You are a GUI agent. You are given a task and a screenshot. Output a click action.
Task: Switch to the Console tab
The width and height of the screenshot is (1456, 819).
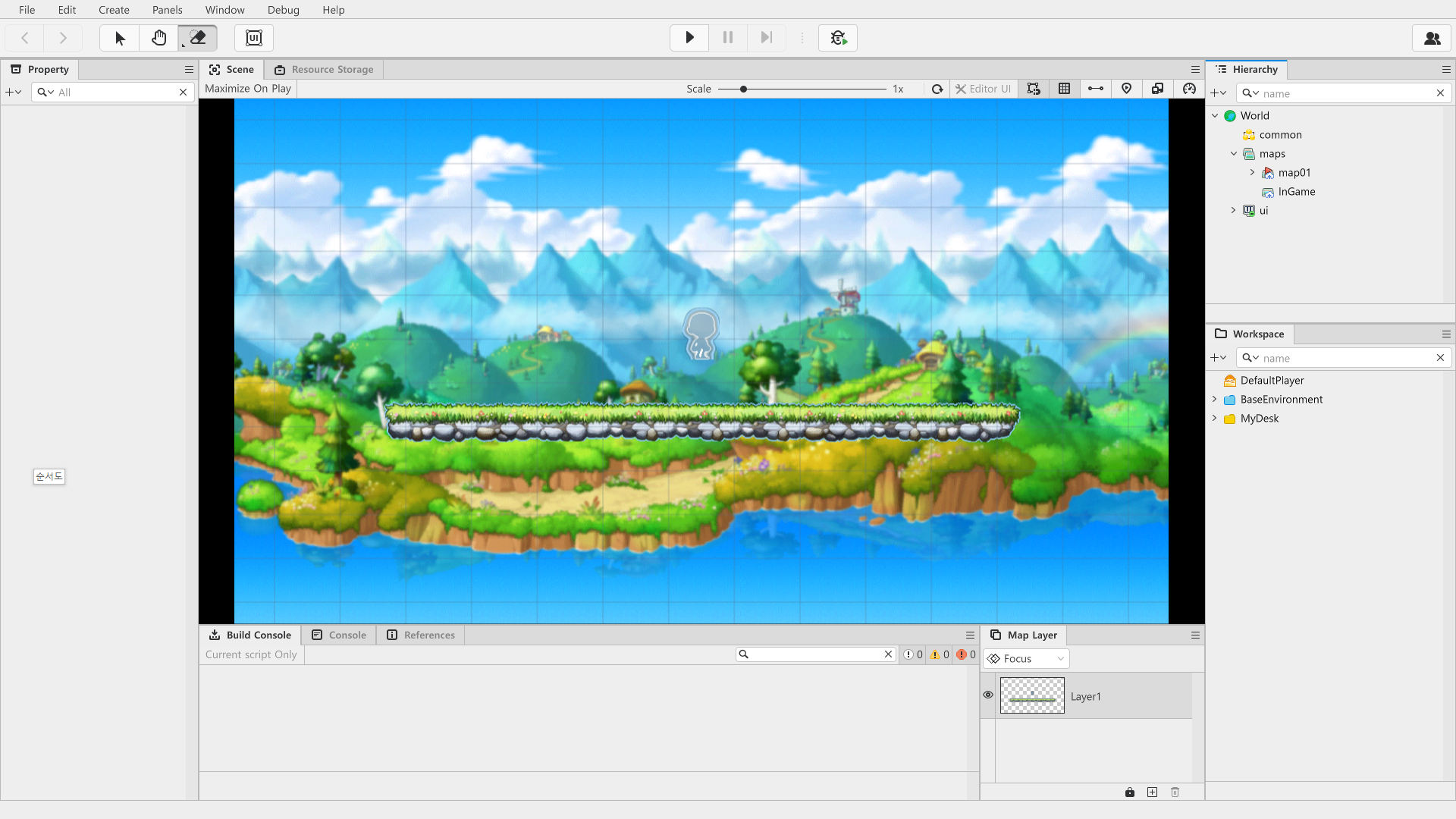coord(339,635)
